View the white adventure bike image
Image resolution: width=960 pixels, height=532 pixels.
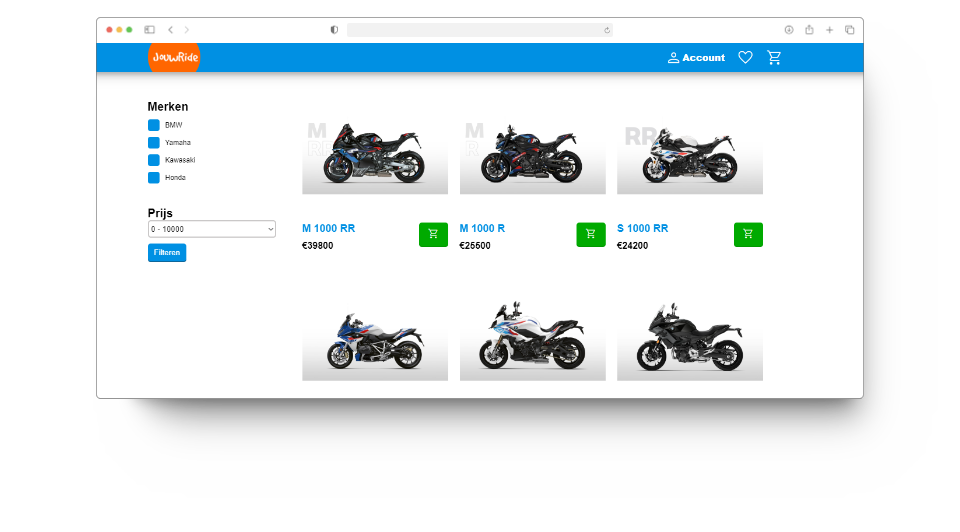click(x=533, y=341)
